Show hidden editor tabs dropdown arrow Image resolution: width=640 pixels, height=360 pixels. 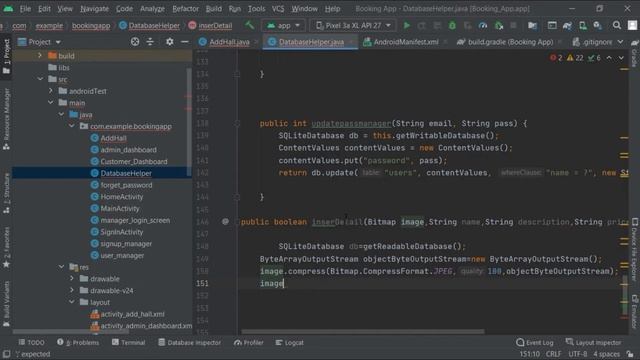(x=620, y=42)
